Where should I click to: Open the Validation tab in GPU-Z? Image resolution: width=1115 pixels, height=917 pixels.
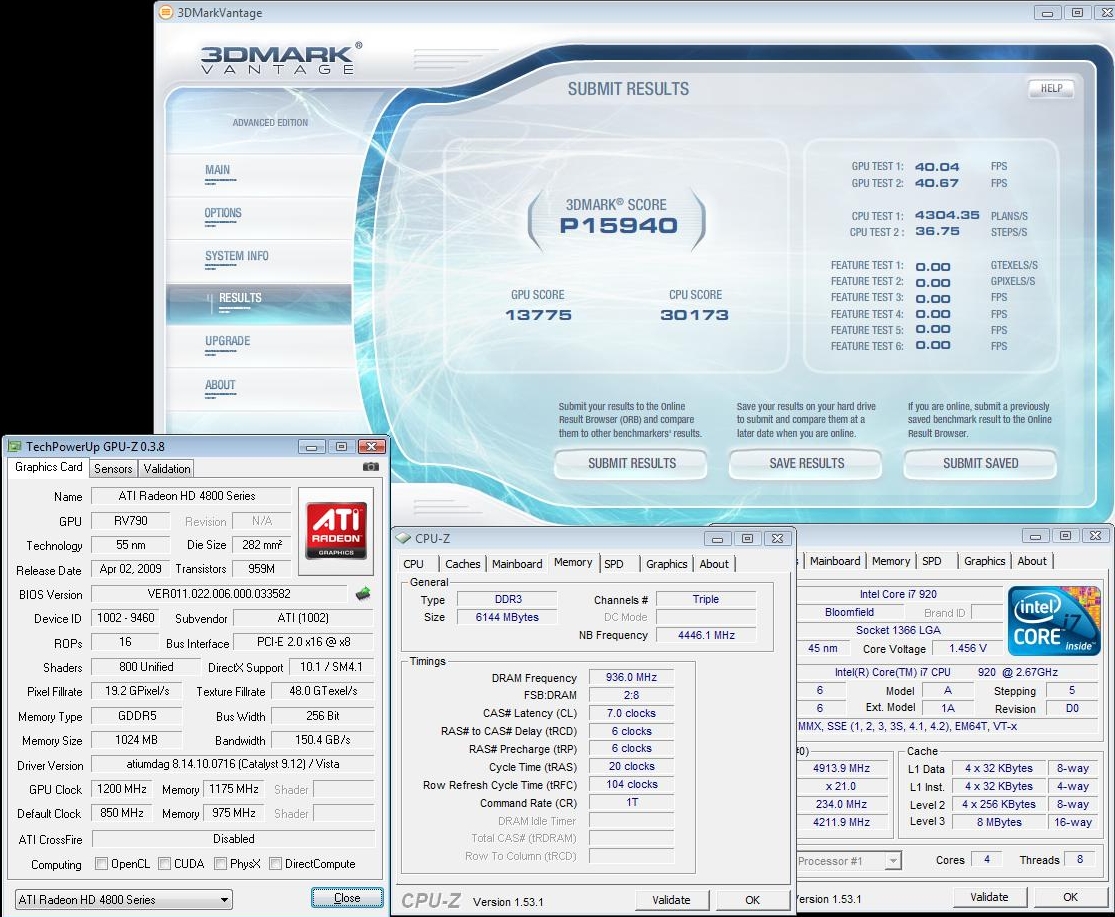(167, 468)
